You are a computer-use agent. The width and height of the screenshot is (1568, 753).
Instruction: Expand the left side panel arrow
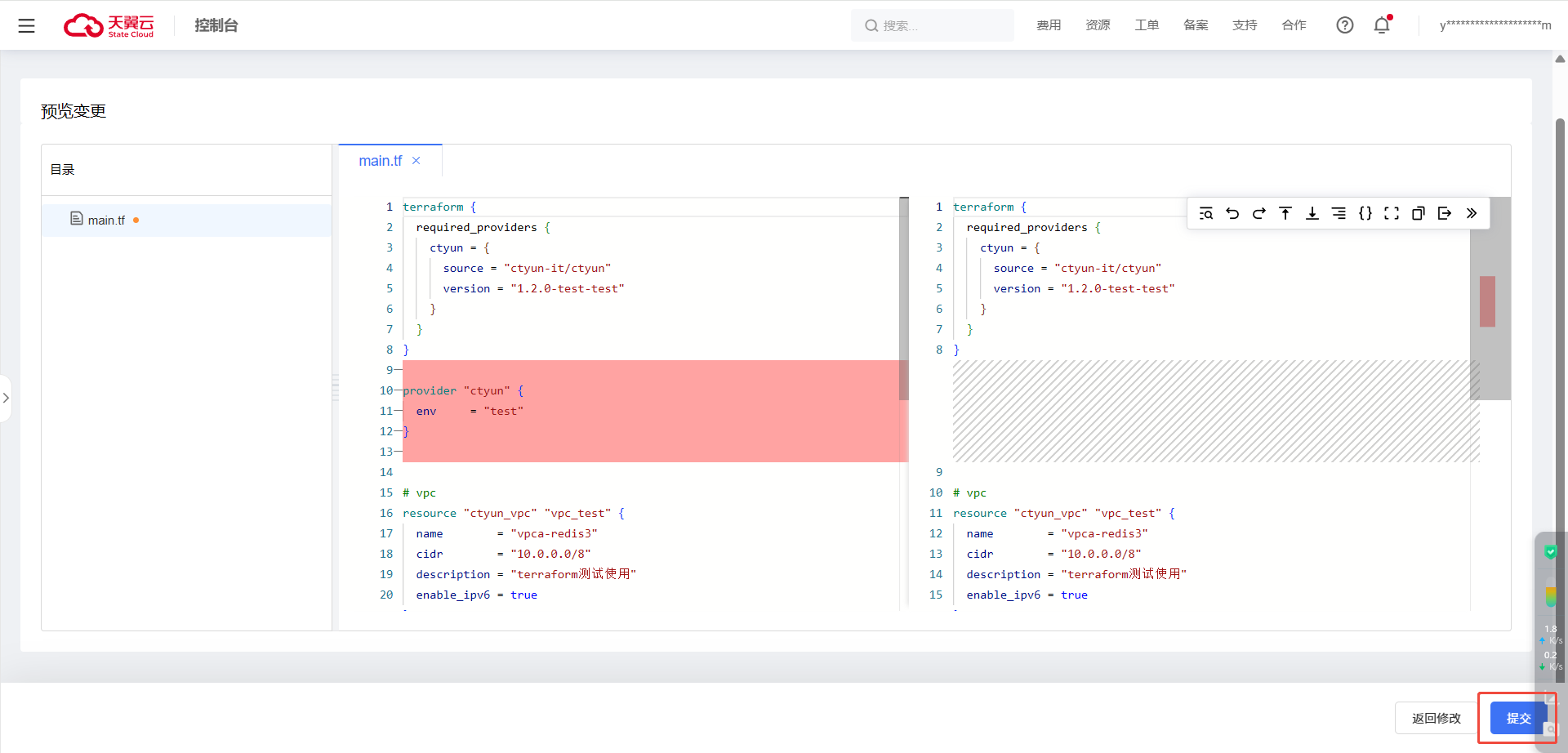point(6,398)
